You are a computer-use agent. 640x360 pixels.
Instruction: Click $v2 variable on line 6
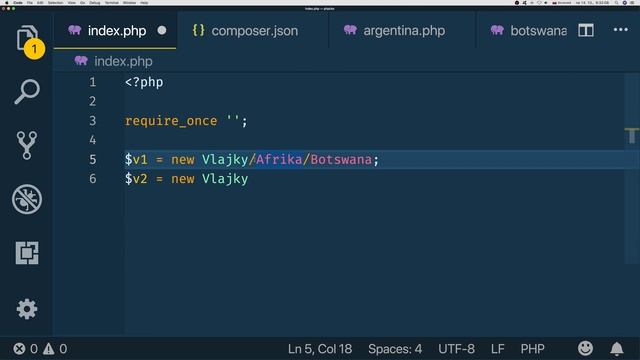(x=136, y=179)
